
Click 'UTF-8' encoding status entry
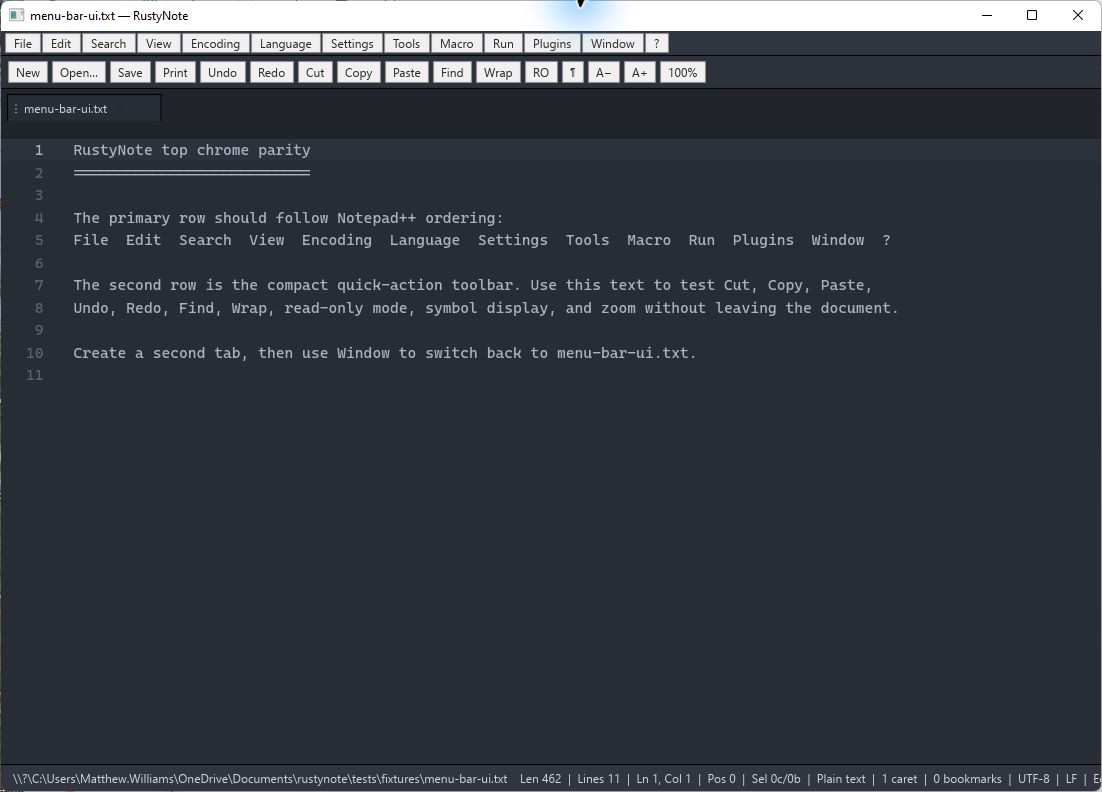point(1033,779)
